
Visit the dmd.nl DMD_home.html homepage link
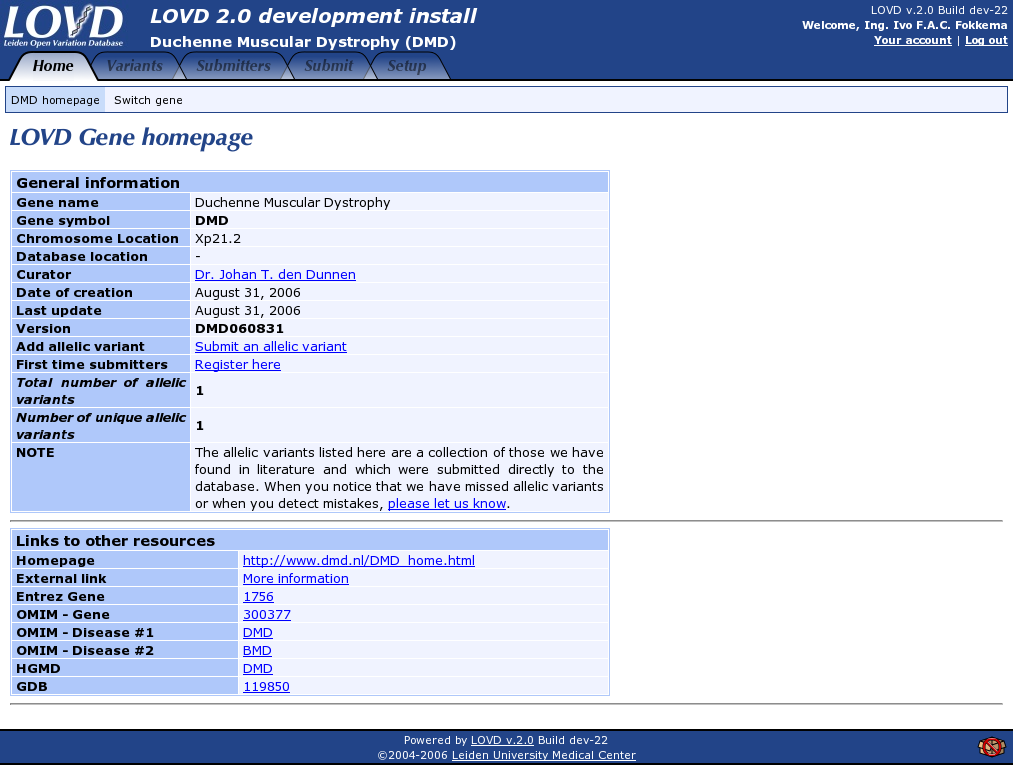click(x=359, y=560)
